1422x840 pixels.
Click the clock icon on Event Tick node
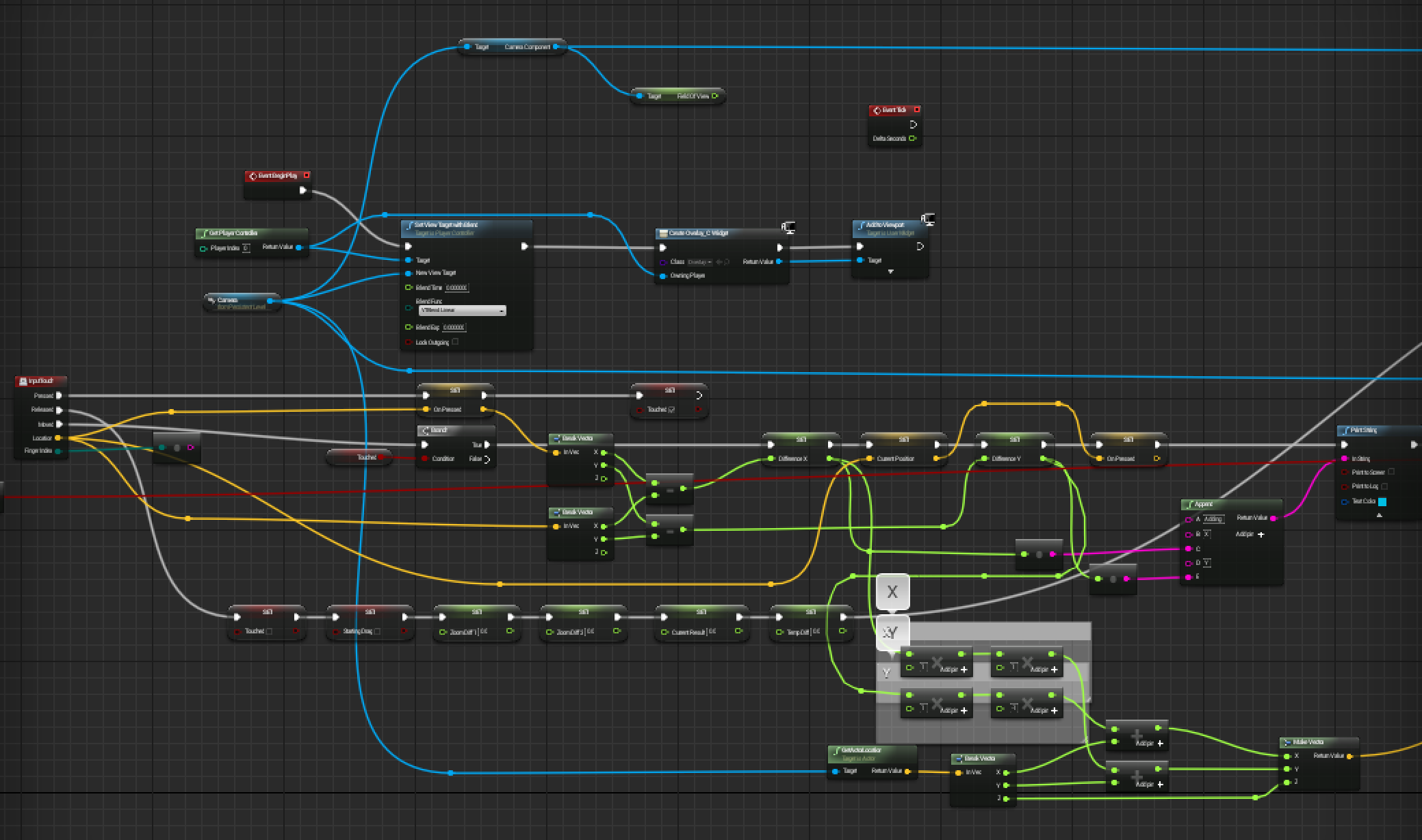point(877,110)
